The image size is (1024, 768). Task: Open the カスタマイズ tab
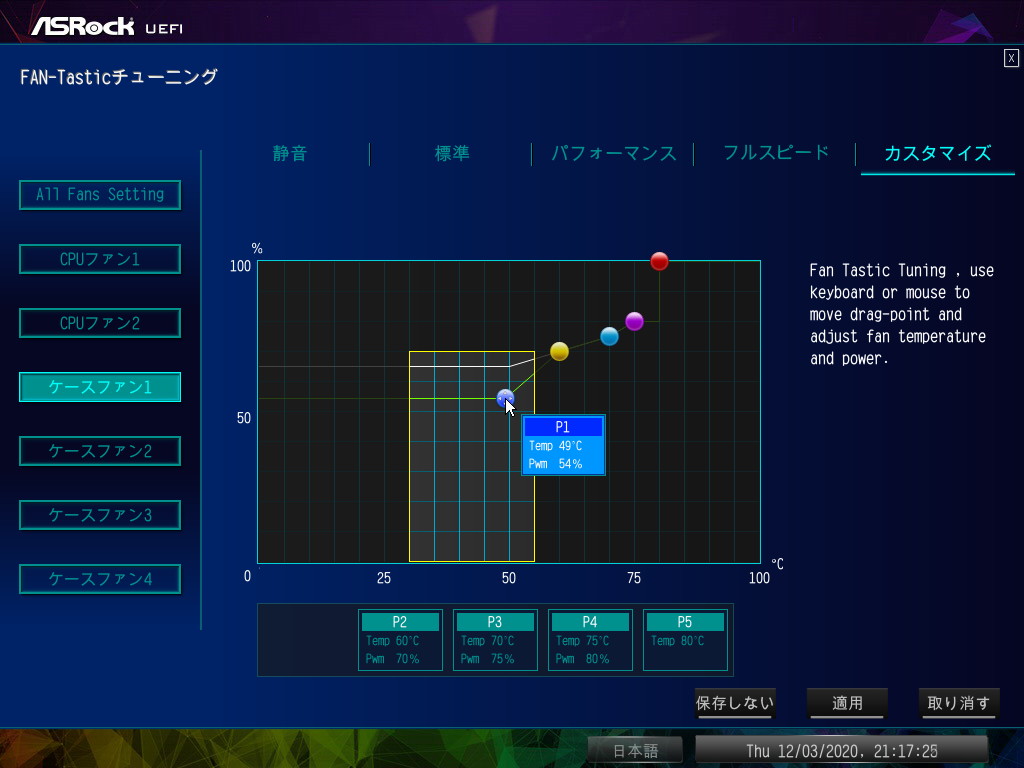pos(937,153)
